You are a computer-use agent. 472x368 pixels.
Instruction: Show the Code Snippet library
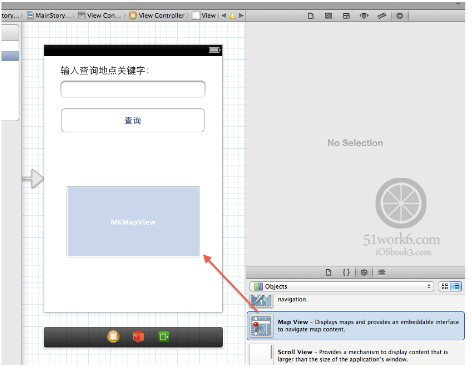[346, 272]
